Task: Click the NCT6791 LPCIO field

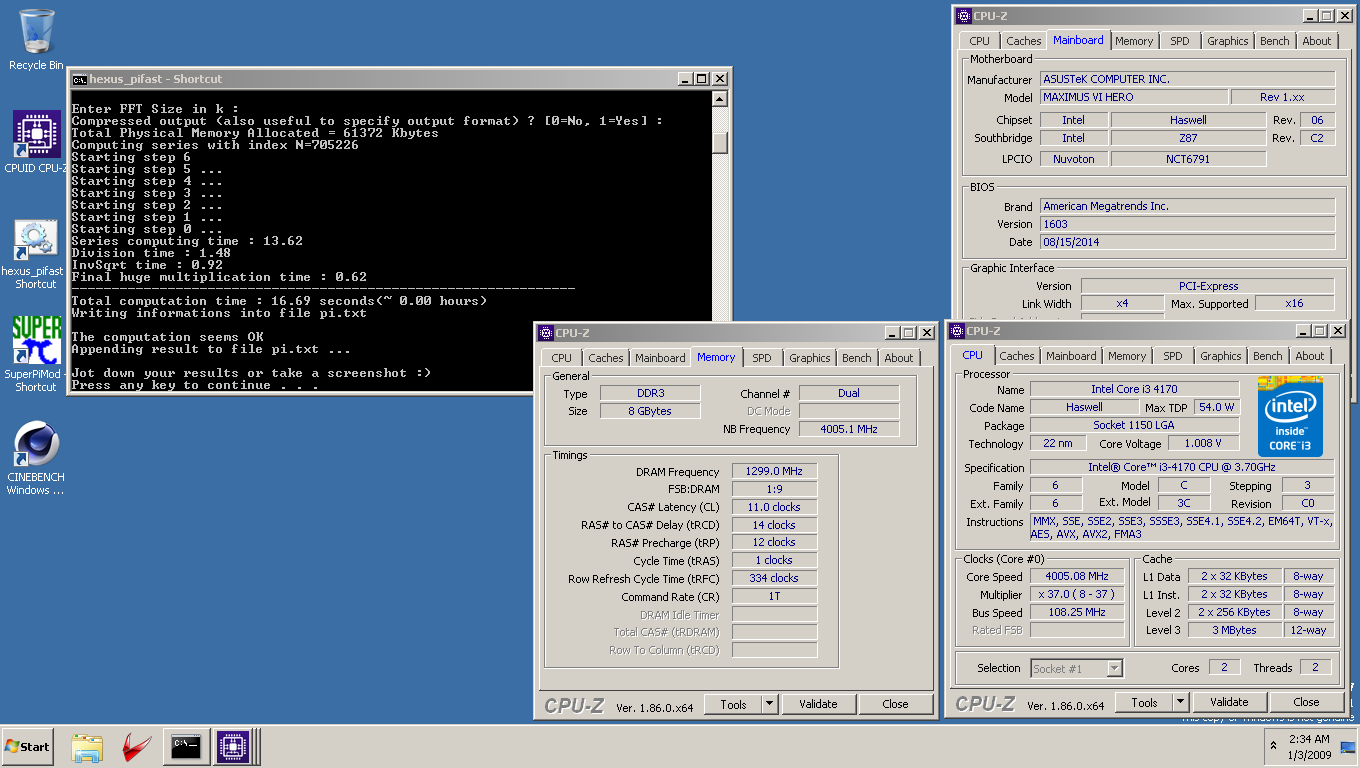Action: click(x=1187, y=159)
